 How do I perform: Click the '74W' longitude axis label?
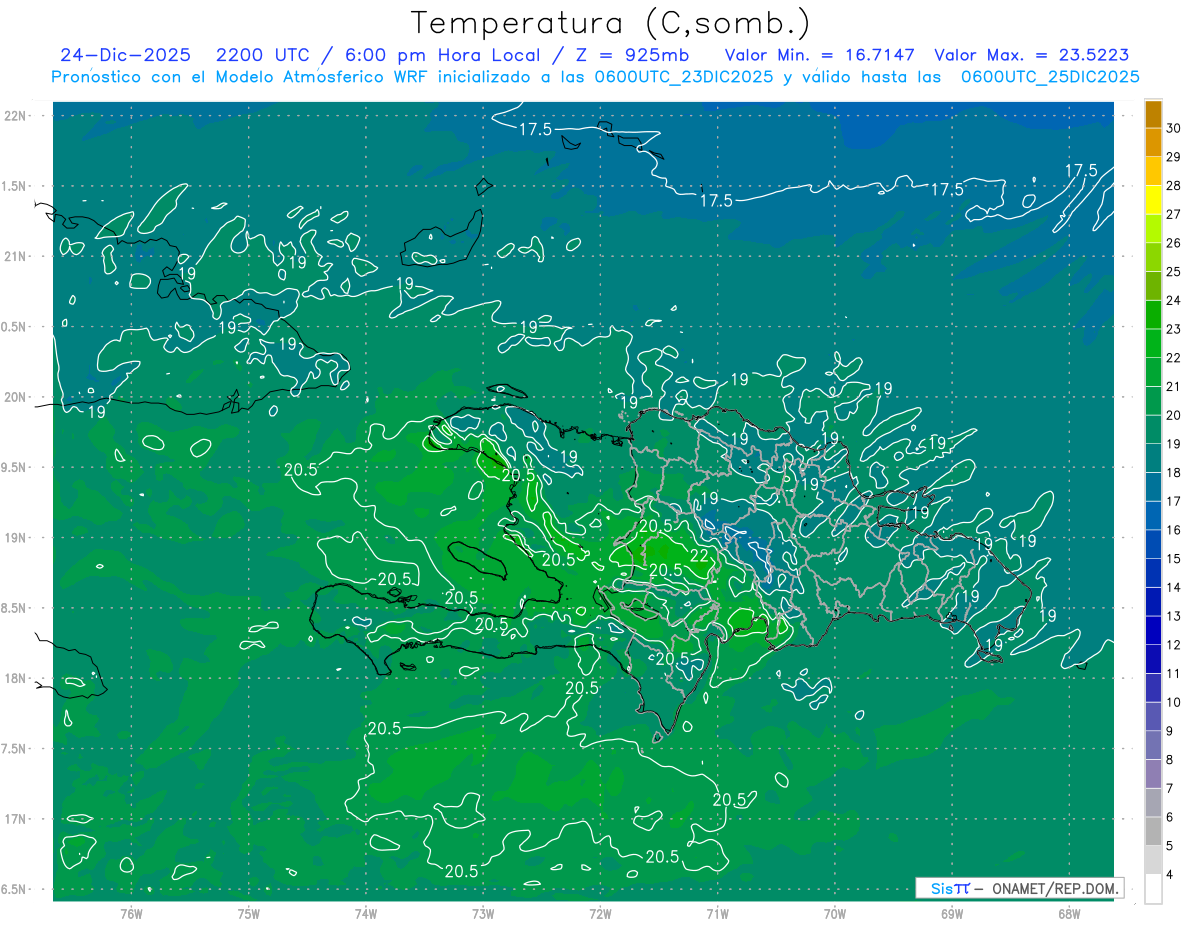tap(366, 913)
